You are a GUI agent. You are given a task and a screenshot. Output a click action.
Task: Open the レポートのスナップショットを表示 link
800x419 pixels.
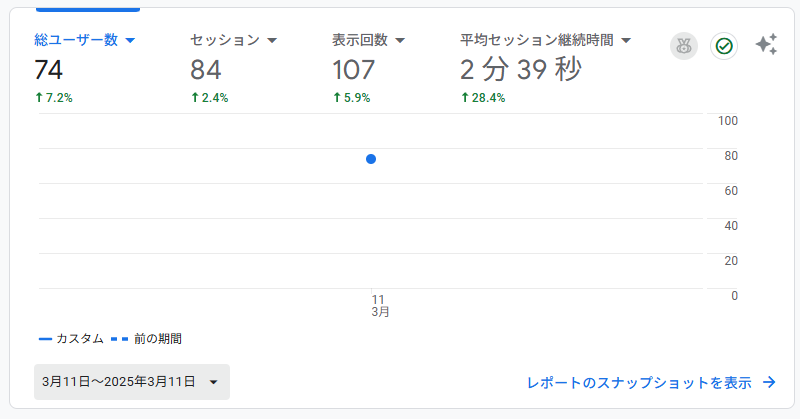click(639, 382)
